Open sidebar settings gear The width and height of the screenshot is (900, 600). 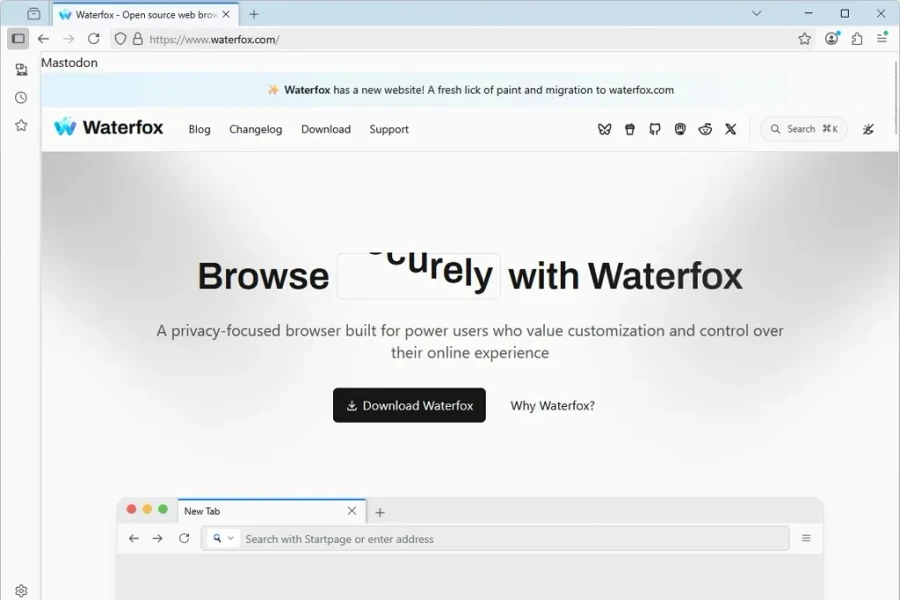click(x=21, y=590)
